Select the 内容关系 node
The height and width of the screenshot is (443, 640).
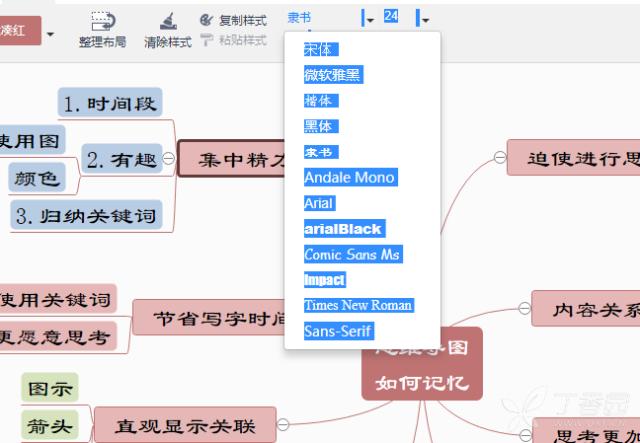pyautogui.click(x=586, y=308)
